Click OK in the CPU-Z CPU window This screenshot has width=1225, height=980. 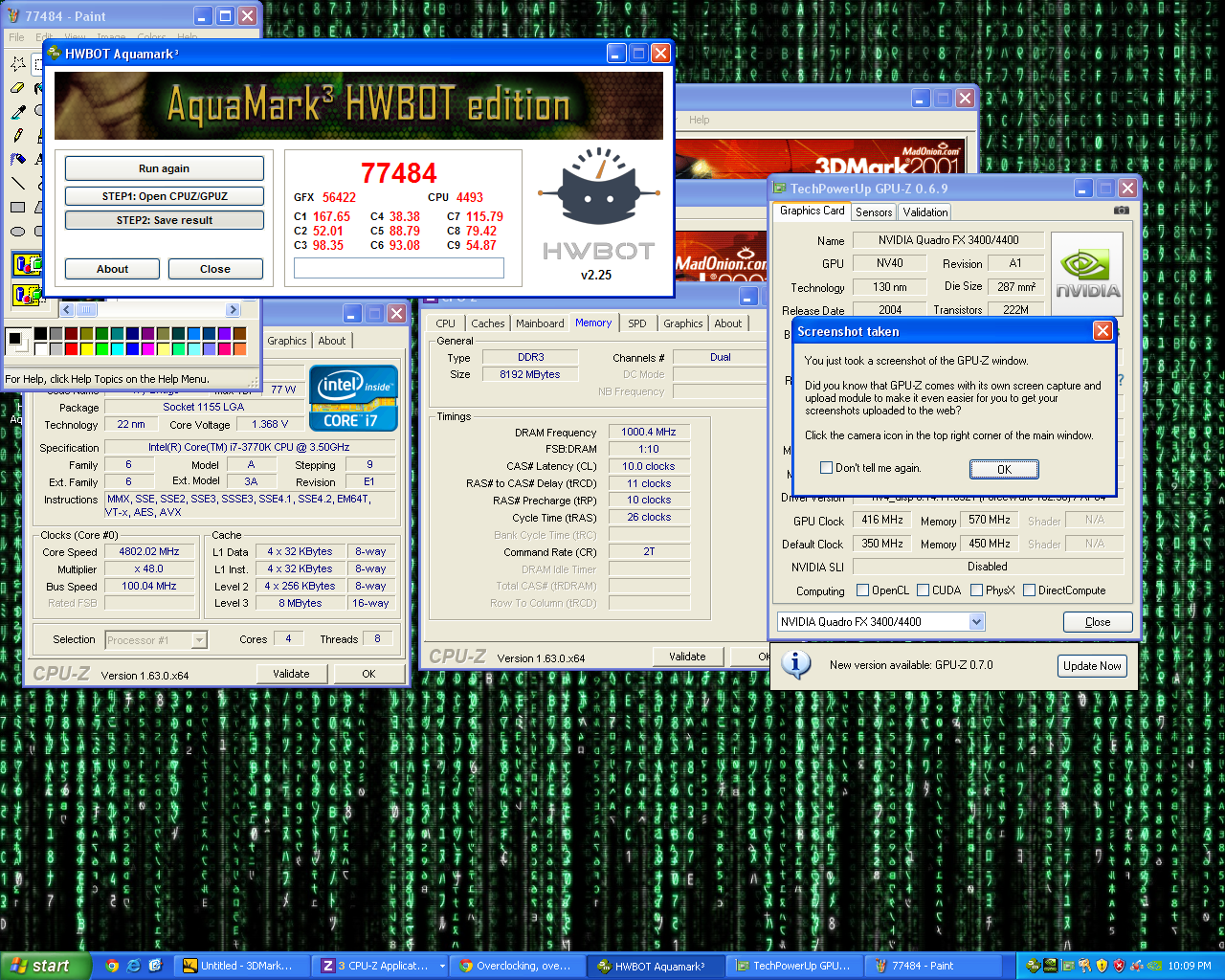coord(368,674)
